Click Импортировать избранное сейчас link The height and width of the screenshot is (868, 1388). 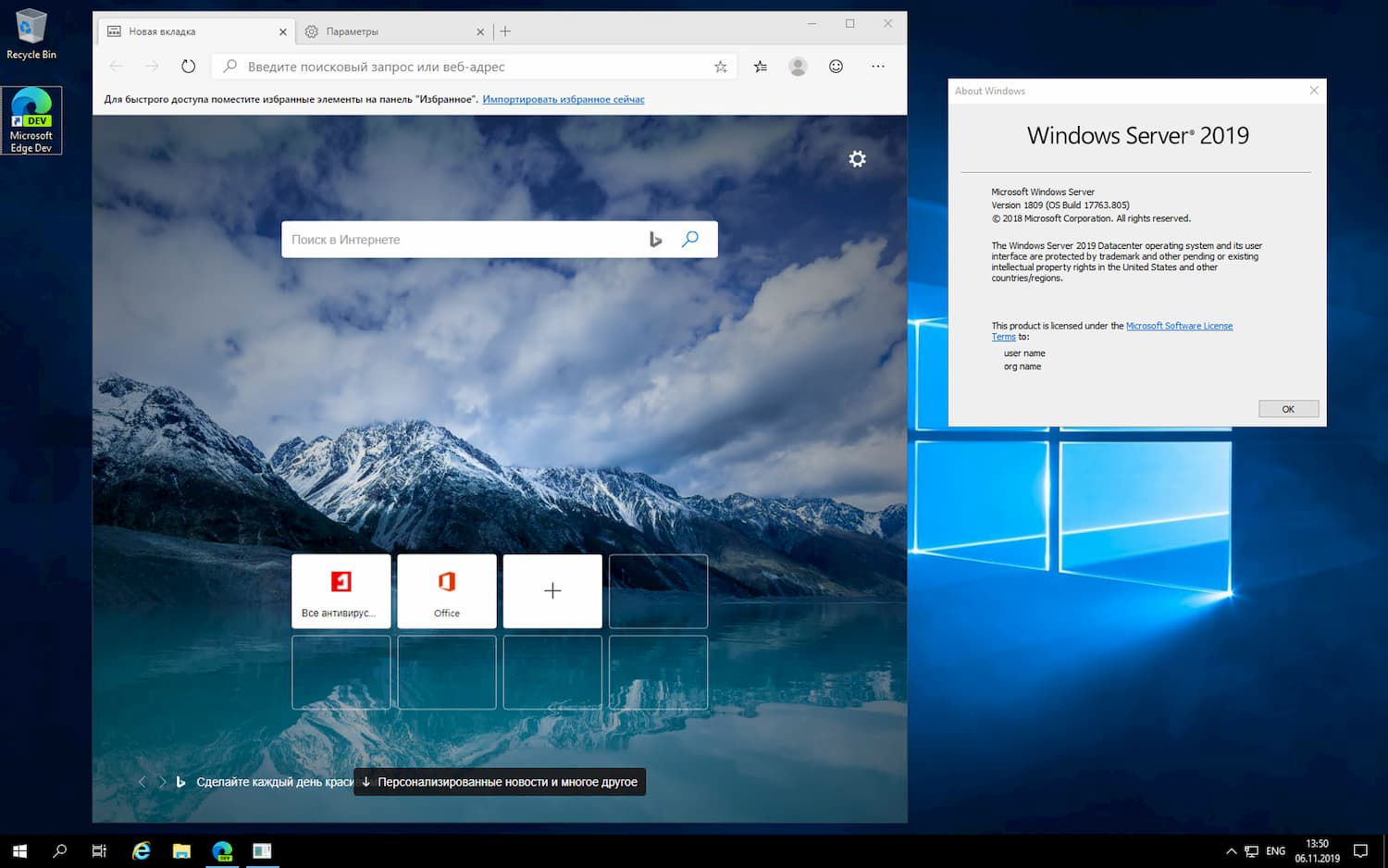coord(563,99)
